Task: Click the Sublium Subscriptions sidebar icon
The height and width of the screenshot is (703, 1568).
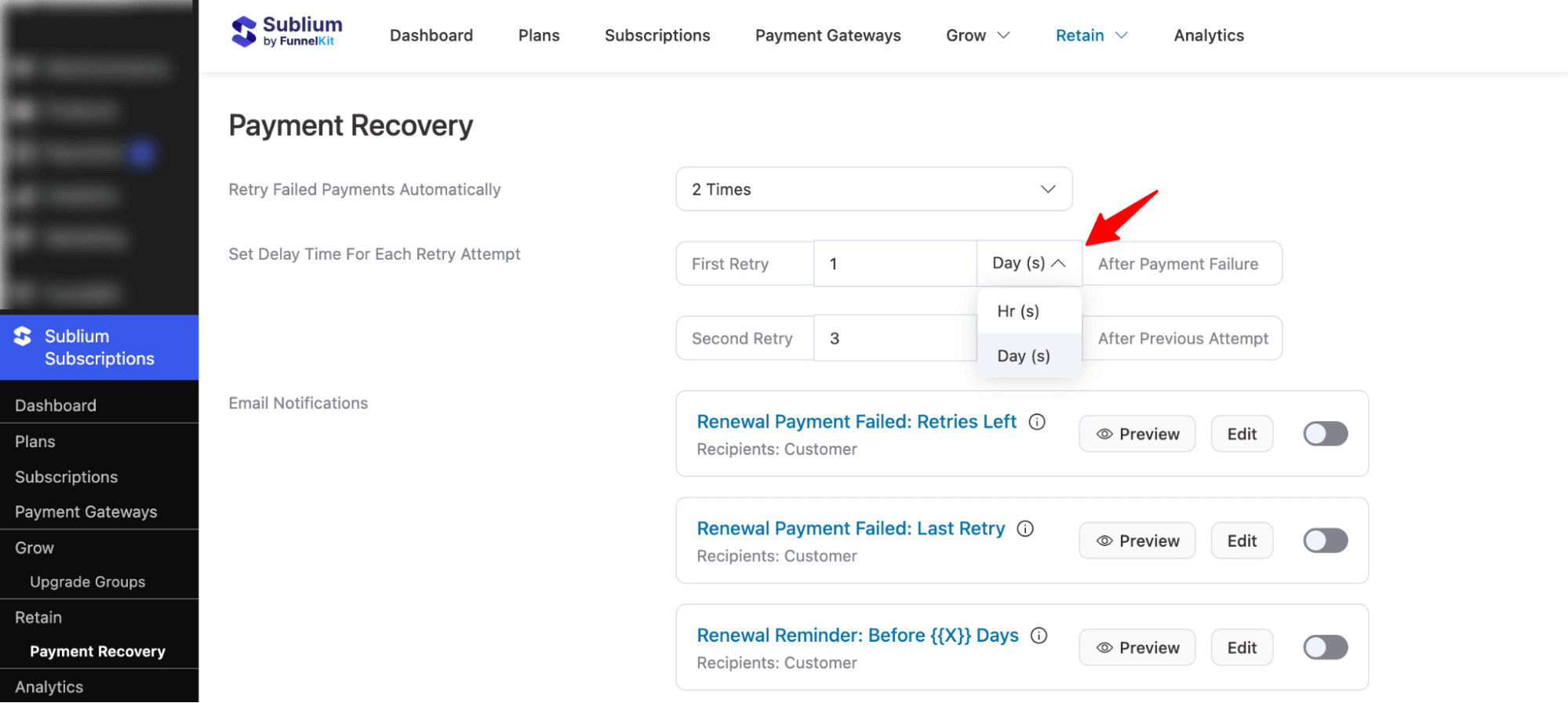Action: (x=23, y=337)
